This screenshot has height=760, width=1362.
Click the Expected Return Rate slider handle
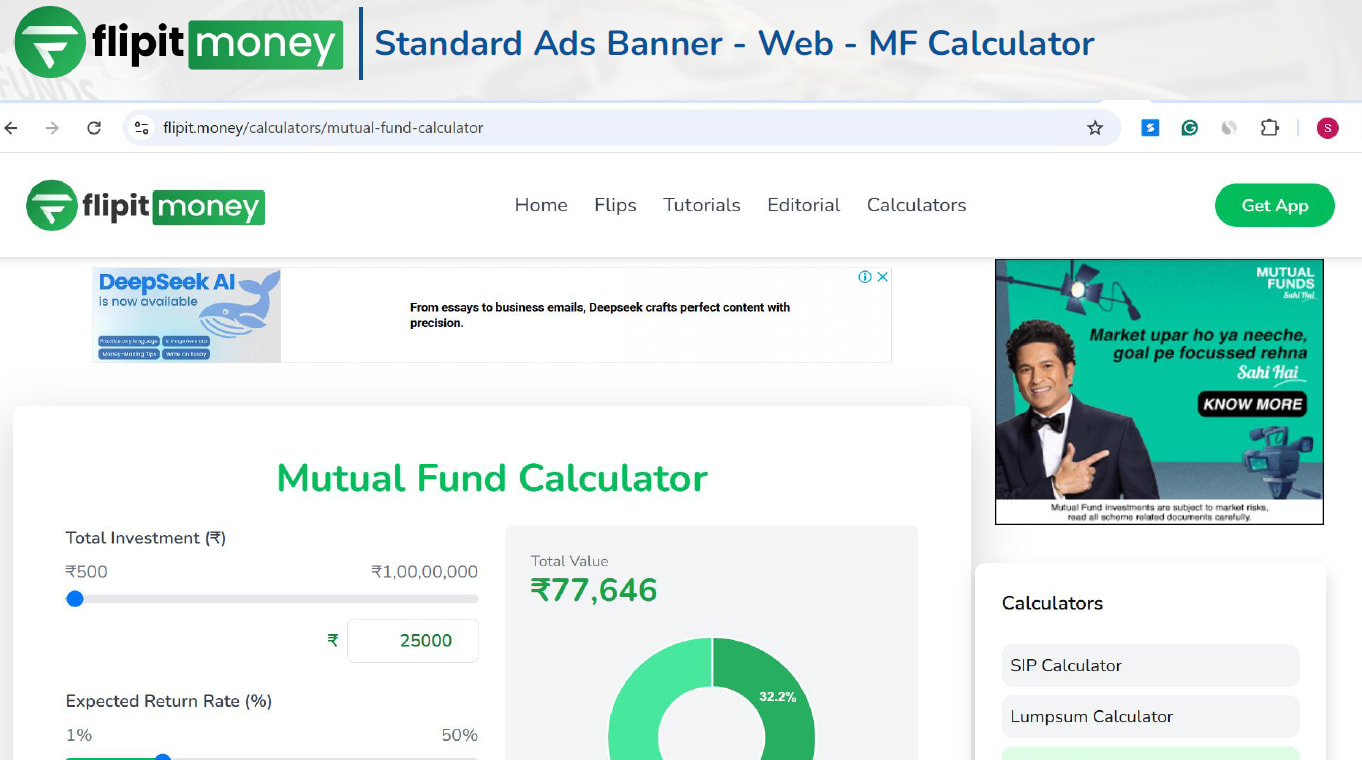[x=163, y=757]
